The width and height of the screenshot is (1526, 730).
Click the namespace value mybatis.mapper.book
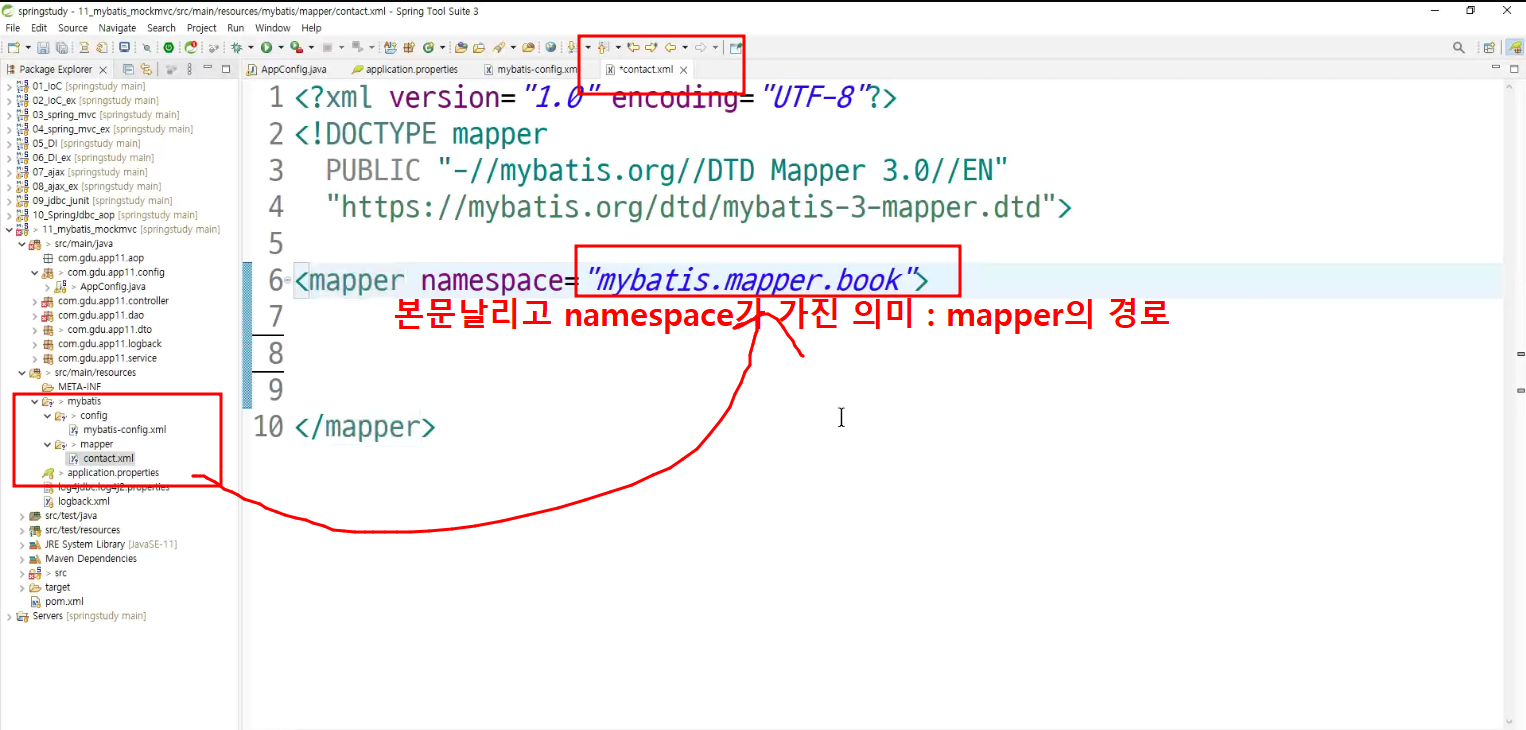[751, 281]
